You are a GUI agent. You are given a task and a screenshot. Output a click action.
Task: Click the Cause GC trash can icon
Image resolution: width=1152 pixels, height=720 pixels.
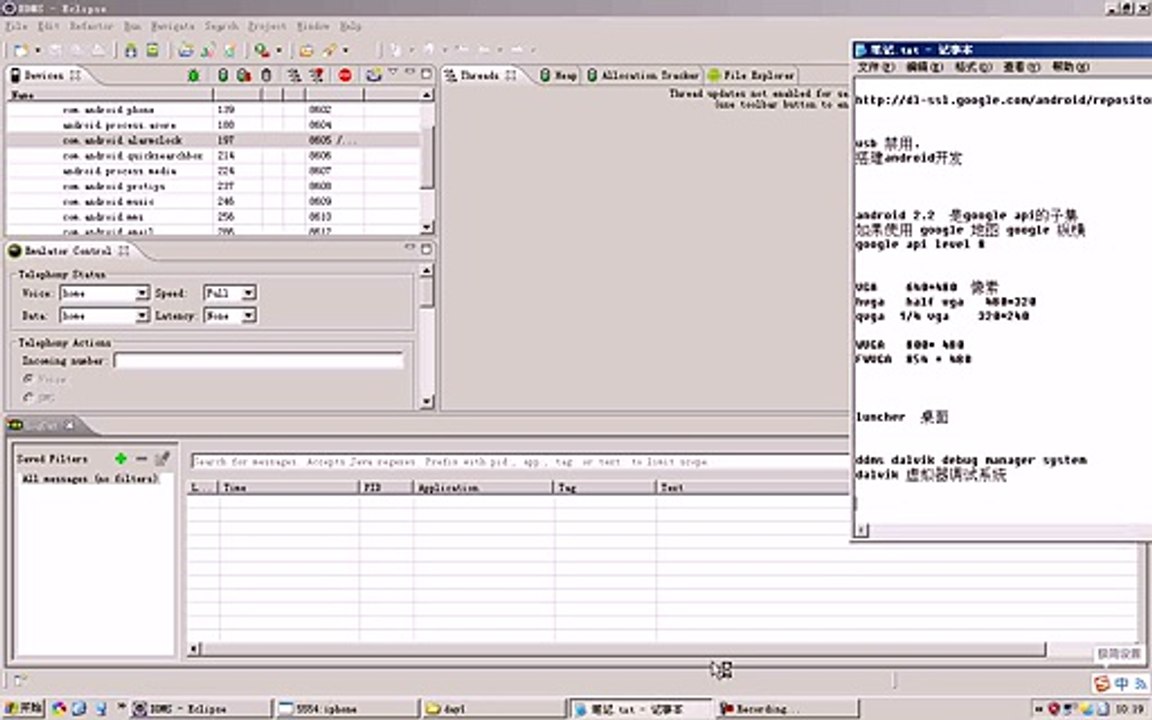pos(267,75)
